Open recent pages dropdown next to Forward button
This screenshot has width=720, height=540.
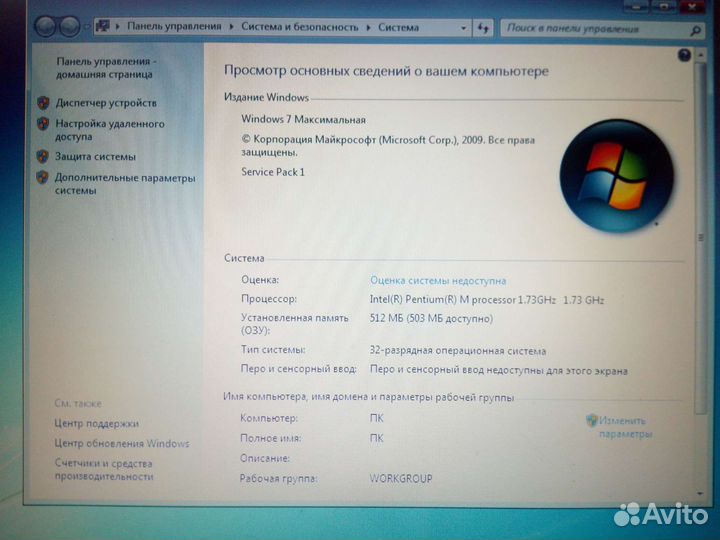(86, 27)
